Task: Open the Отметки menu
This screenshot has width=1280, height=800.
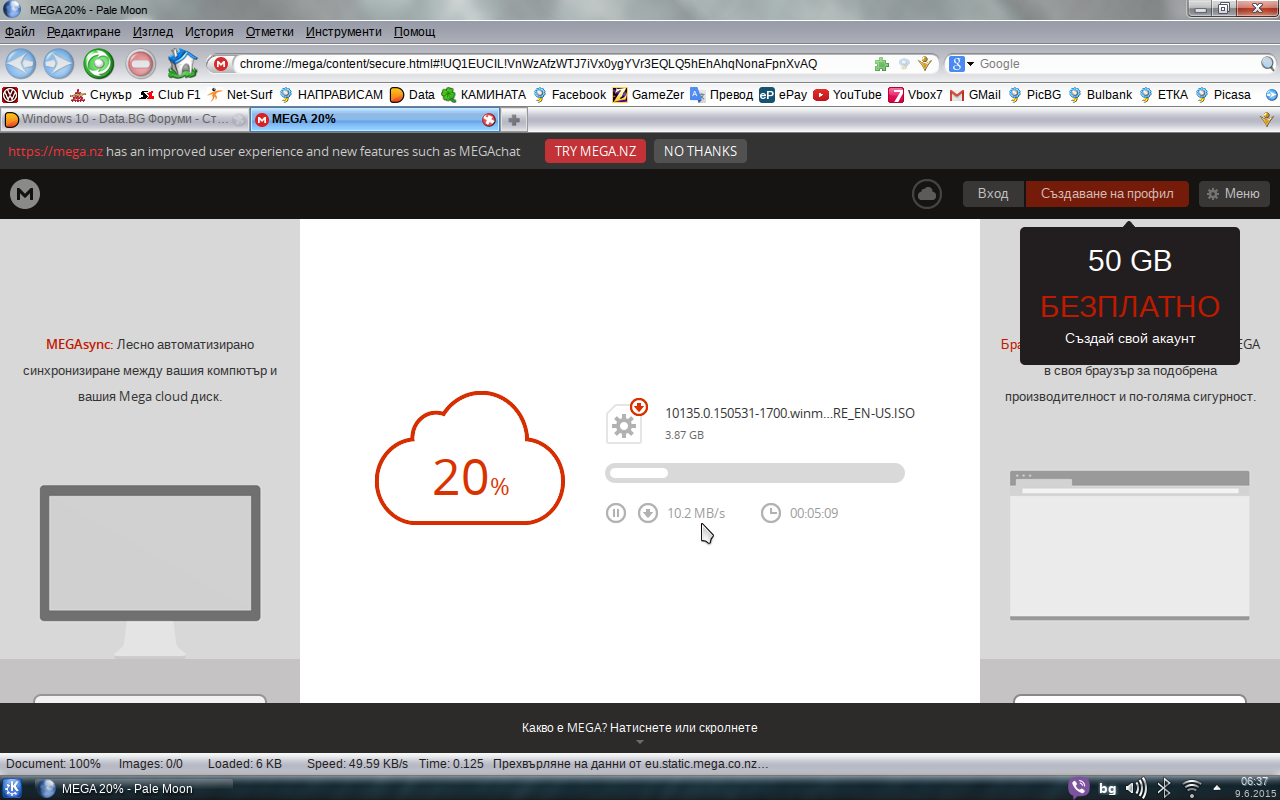Action: pyautogui.click(x=270, y=32)
